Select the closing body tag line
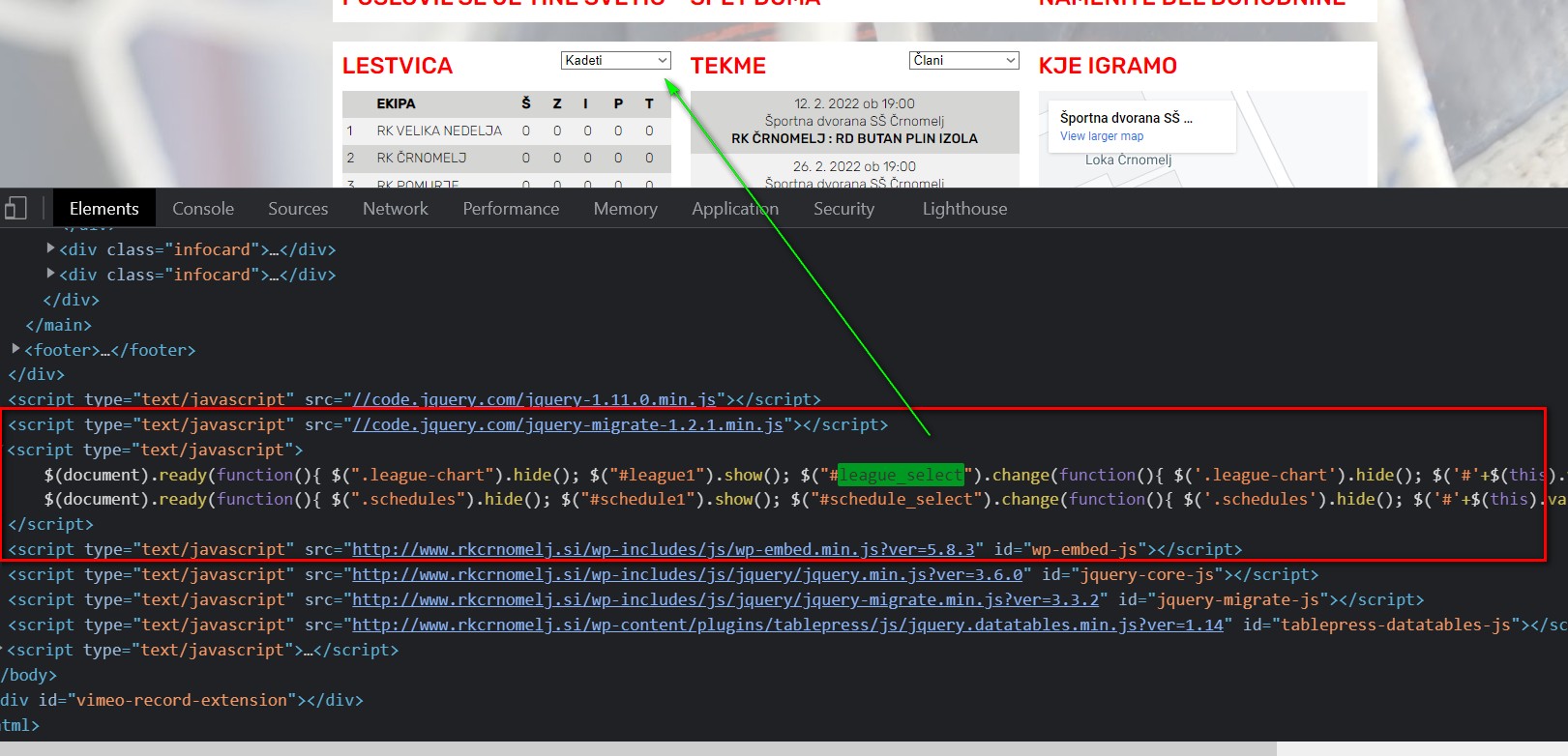 28,675
